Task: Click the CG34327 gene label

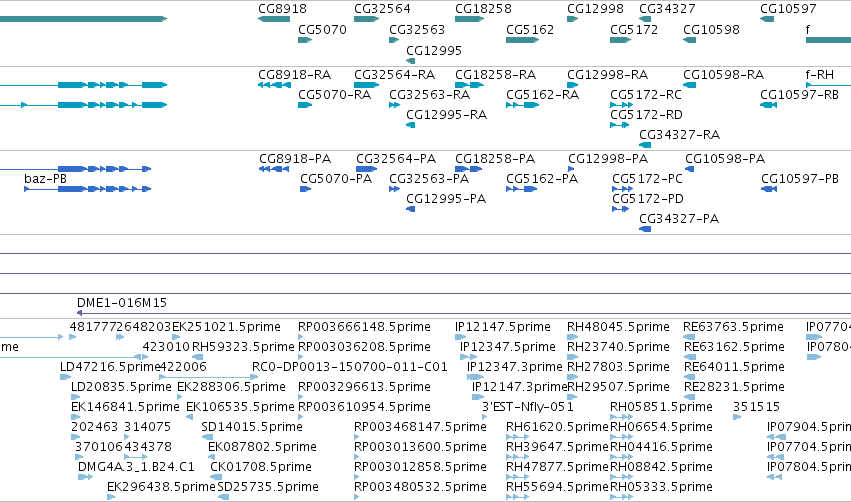Action: (667, 9)
